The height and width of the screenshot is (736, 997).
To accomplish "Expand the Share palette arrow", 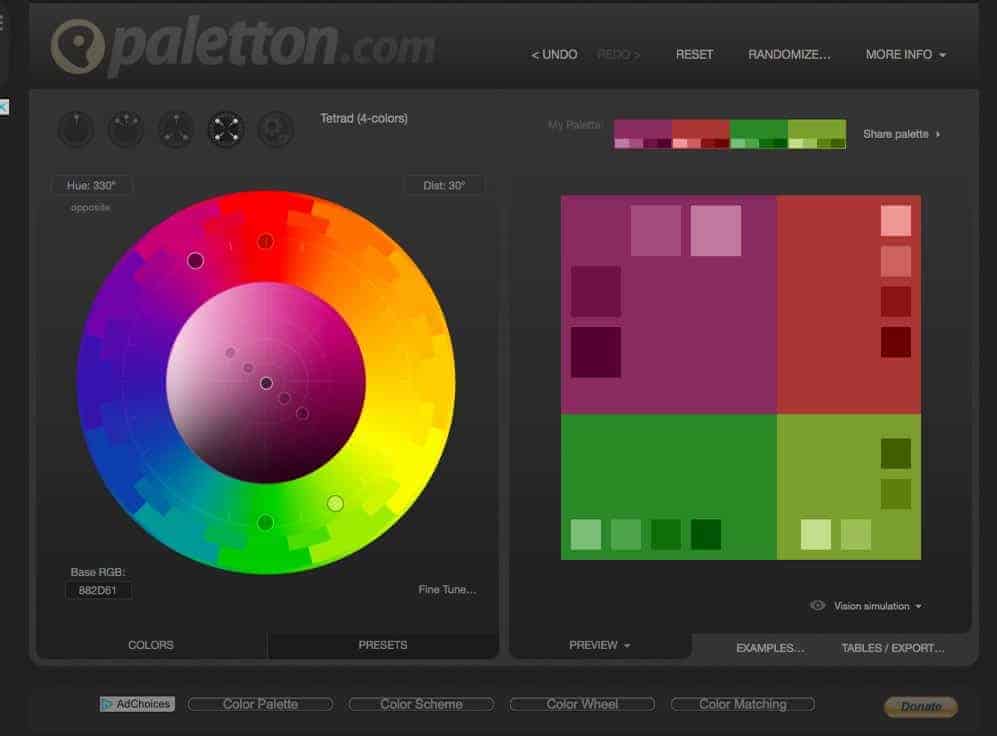I will 938,134.
